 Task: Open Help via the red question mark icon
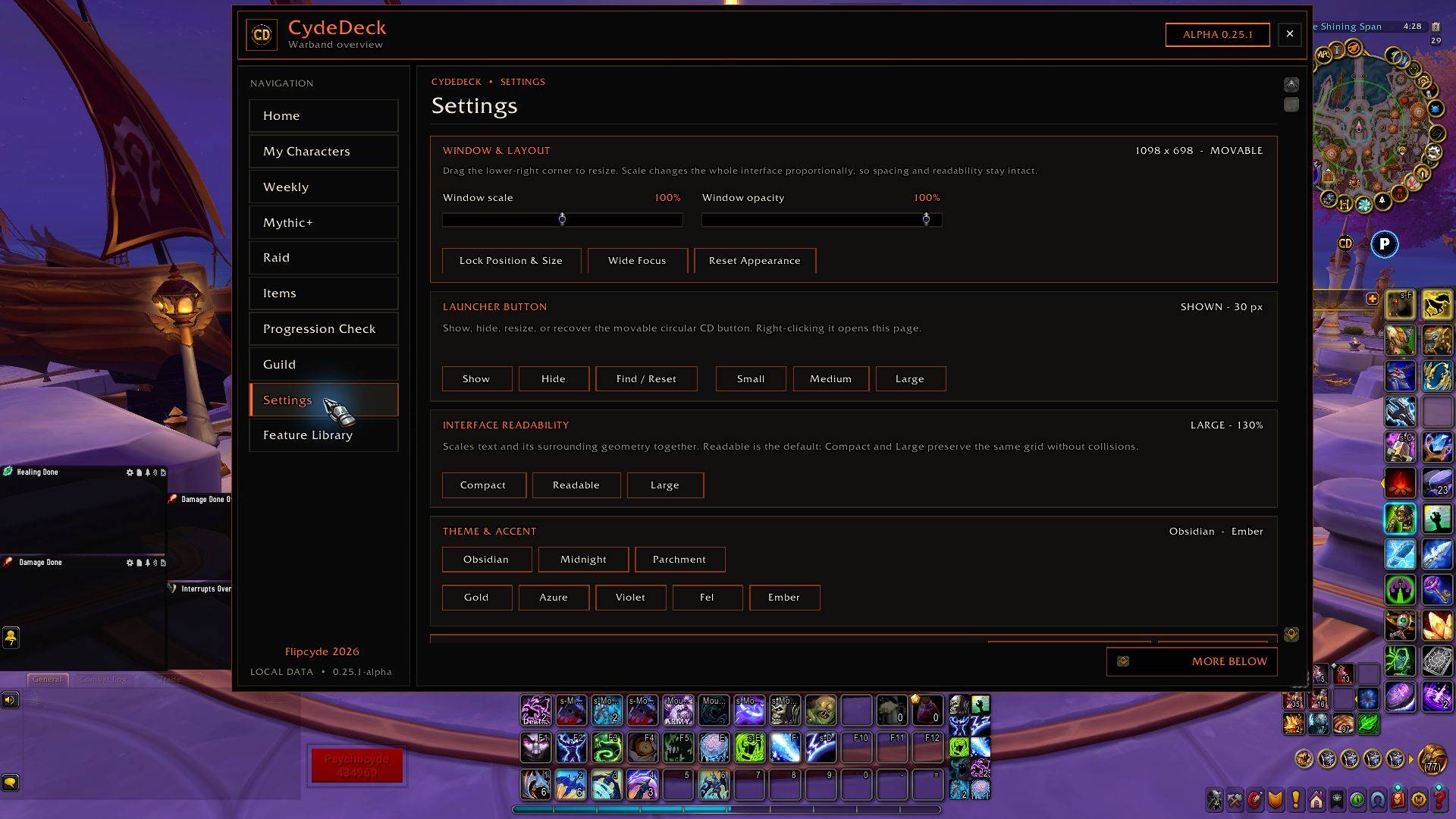(1439, 799)
